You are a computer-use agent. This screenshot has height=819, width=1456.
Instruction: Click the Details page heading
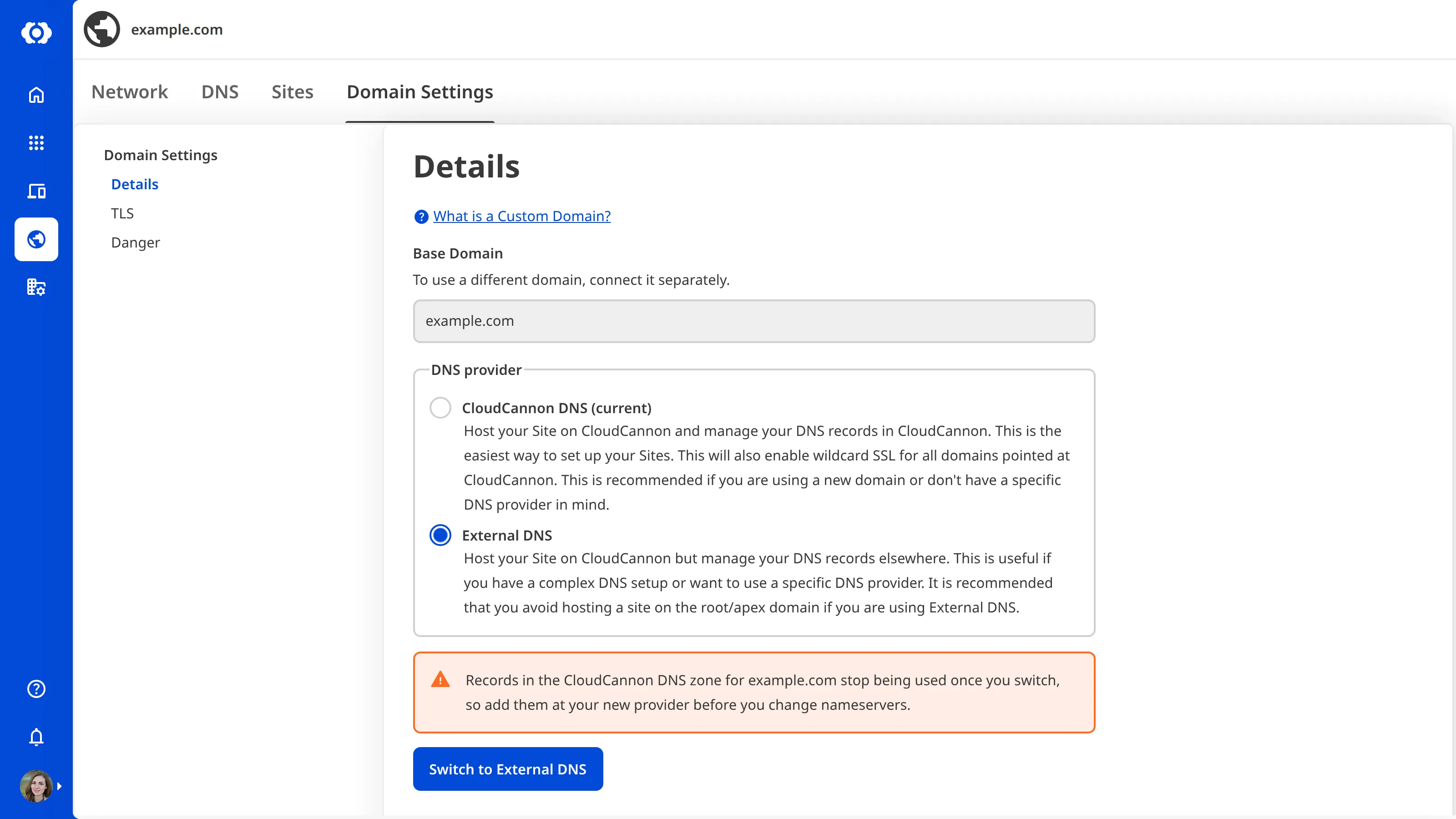pos(466,166)
